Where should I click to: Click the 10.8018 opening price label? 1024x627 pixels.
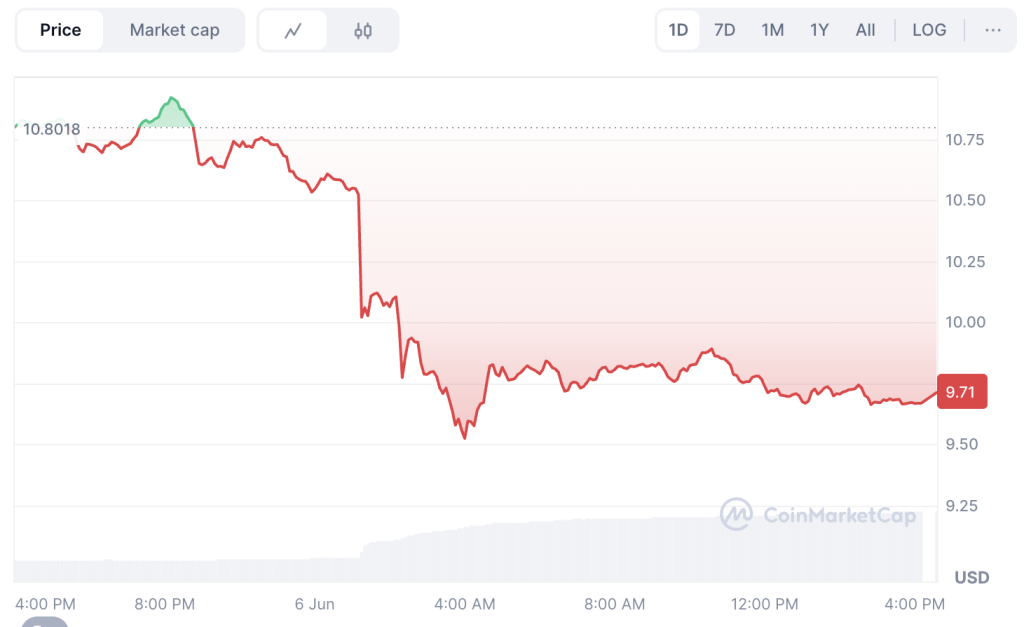tap(52, 129)
